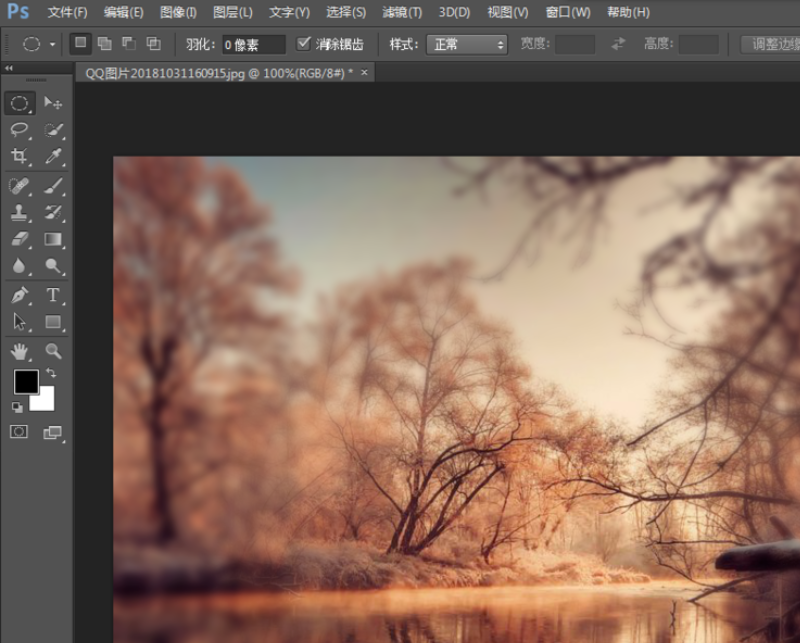Click the height (高度) input field
Viewport: 800px width, 643px height.
coord(699,44)
